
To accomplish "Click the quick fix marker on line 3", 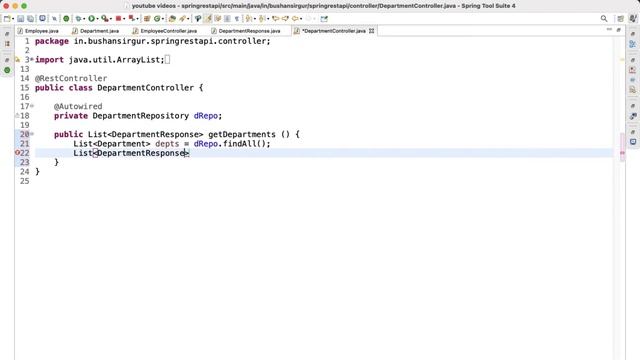I will 17,60.
